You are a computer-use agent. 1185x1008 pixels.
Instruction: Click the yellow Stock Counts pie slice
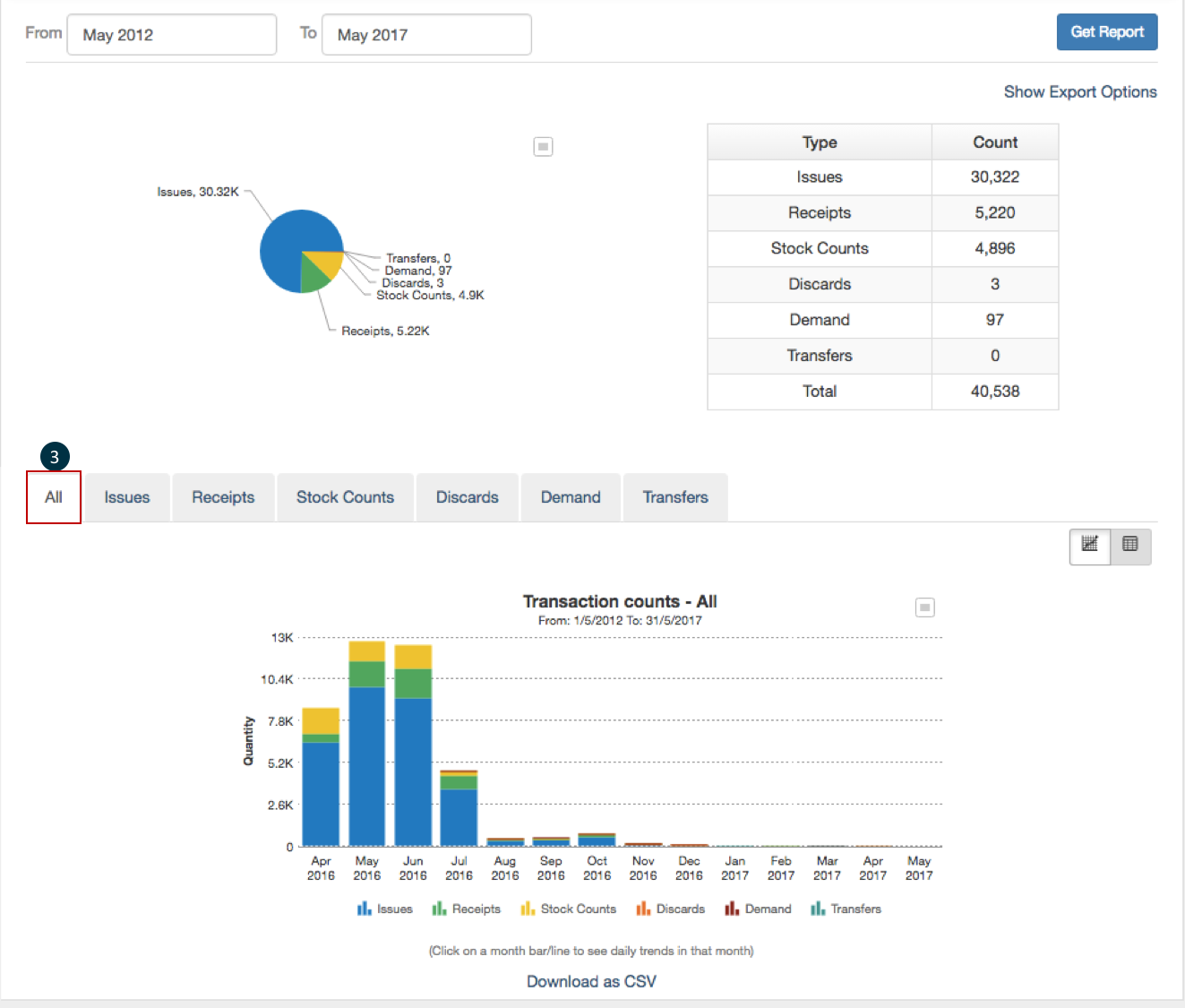pyautogui.click(x=328, y=262)
